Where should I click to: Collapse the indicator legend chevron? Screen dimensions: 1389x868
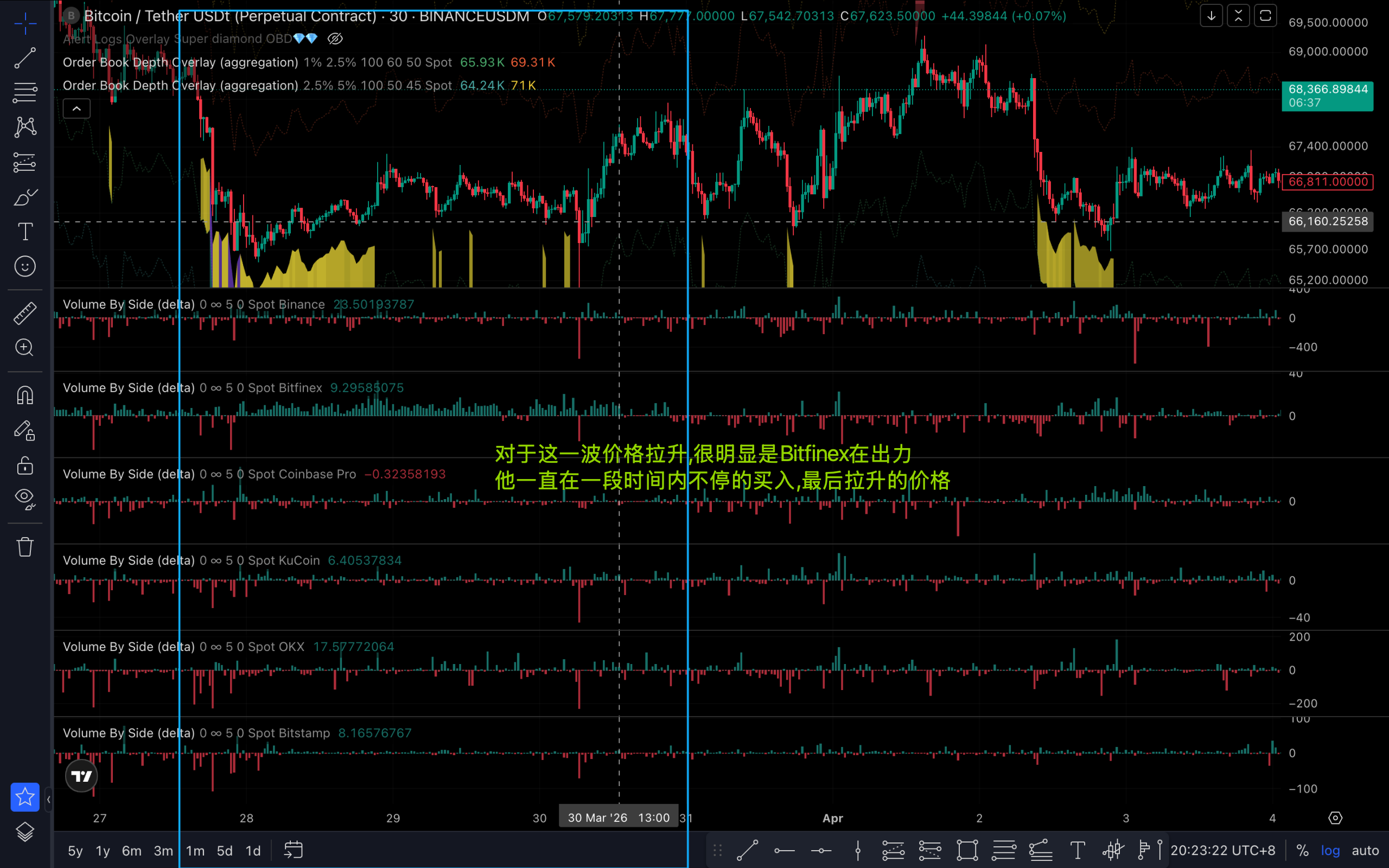[77, 108]
